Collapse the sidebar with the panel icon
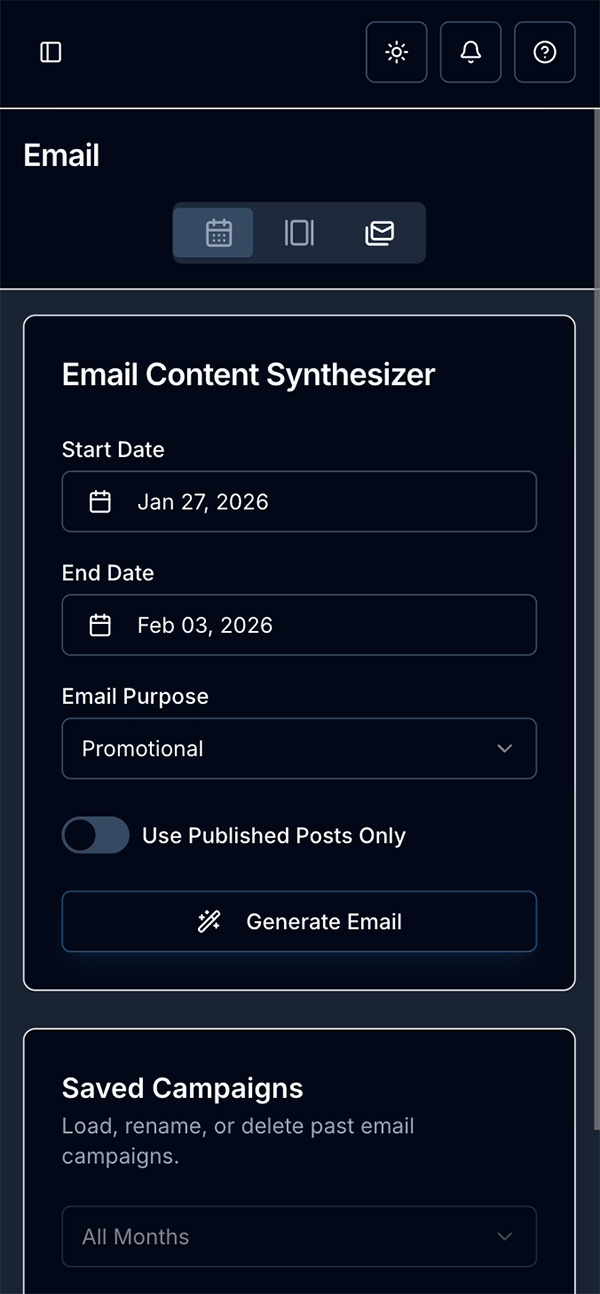Image resolution: width=600 pixels, height=1294 pixels. pyautogui.click(x=50, y=52)
